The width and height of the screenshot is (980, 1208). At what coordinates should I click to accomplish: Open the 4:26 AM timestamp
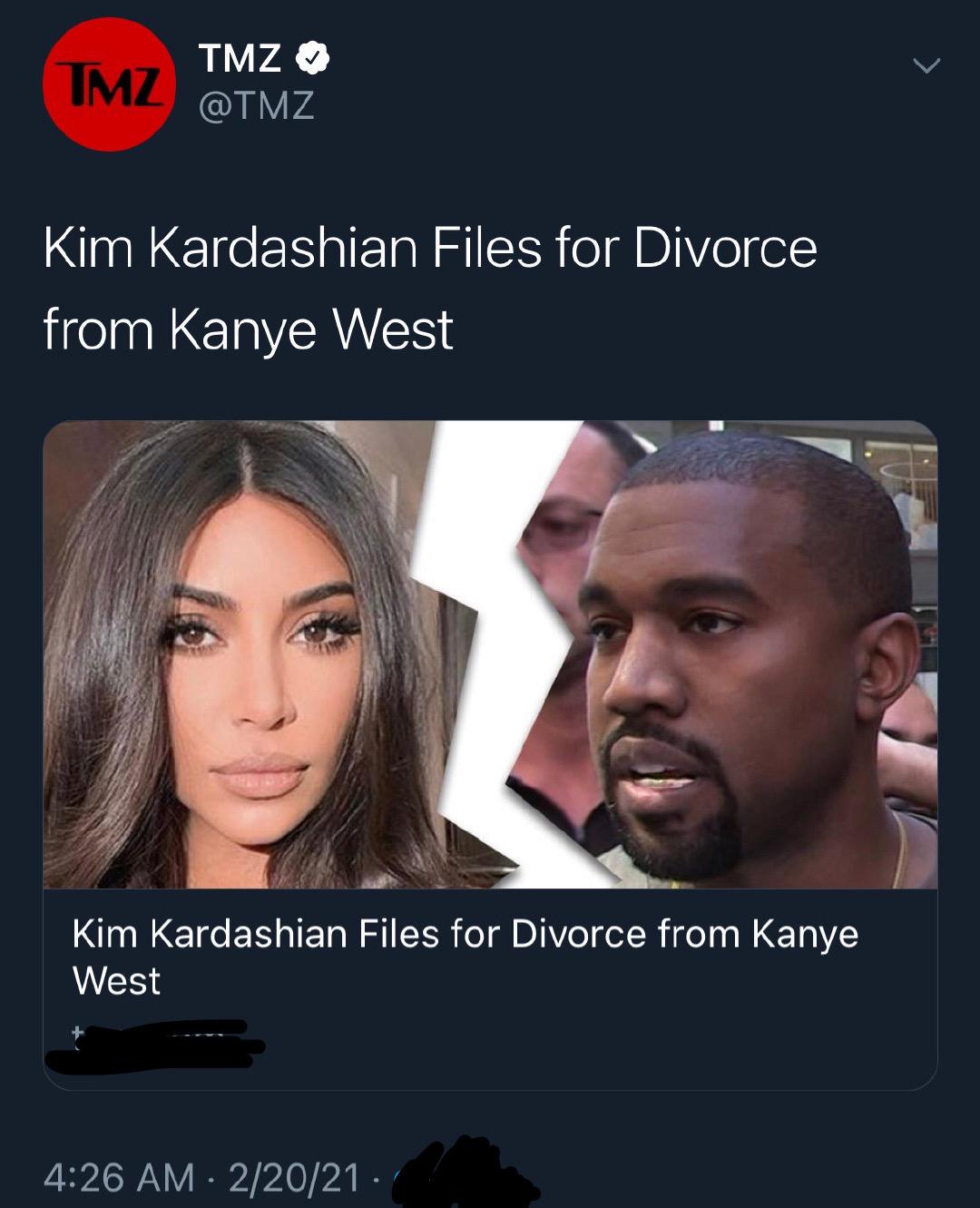[x=119, y=1177]
